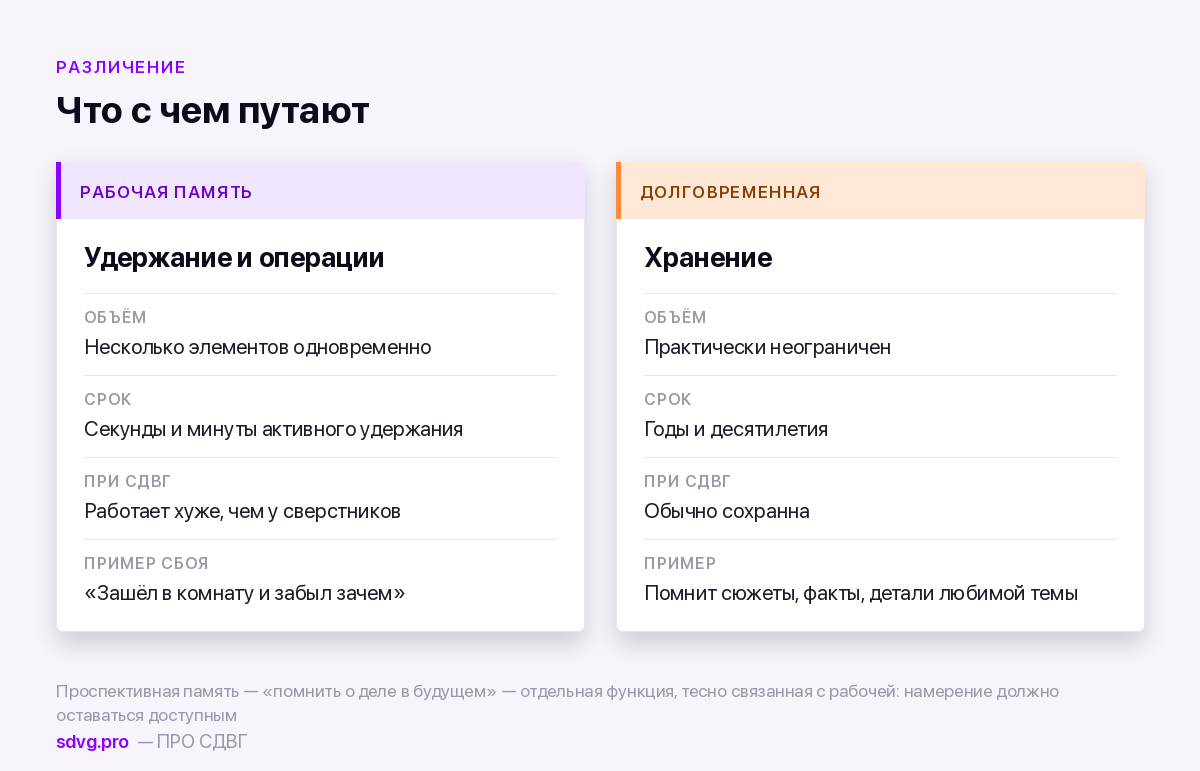This screenshot has width=1200, height=771.
Task: Click the heading 'Что с чем путают'
Action: (213, 110)
